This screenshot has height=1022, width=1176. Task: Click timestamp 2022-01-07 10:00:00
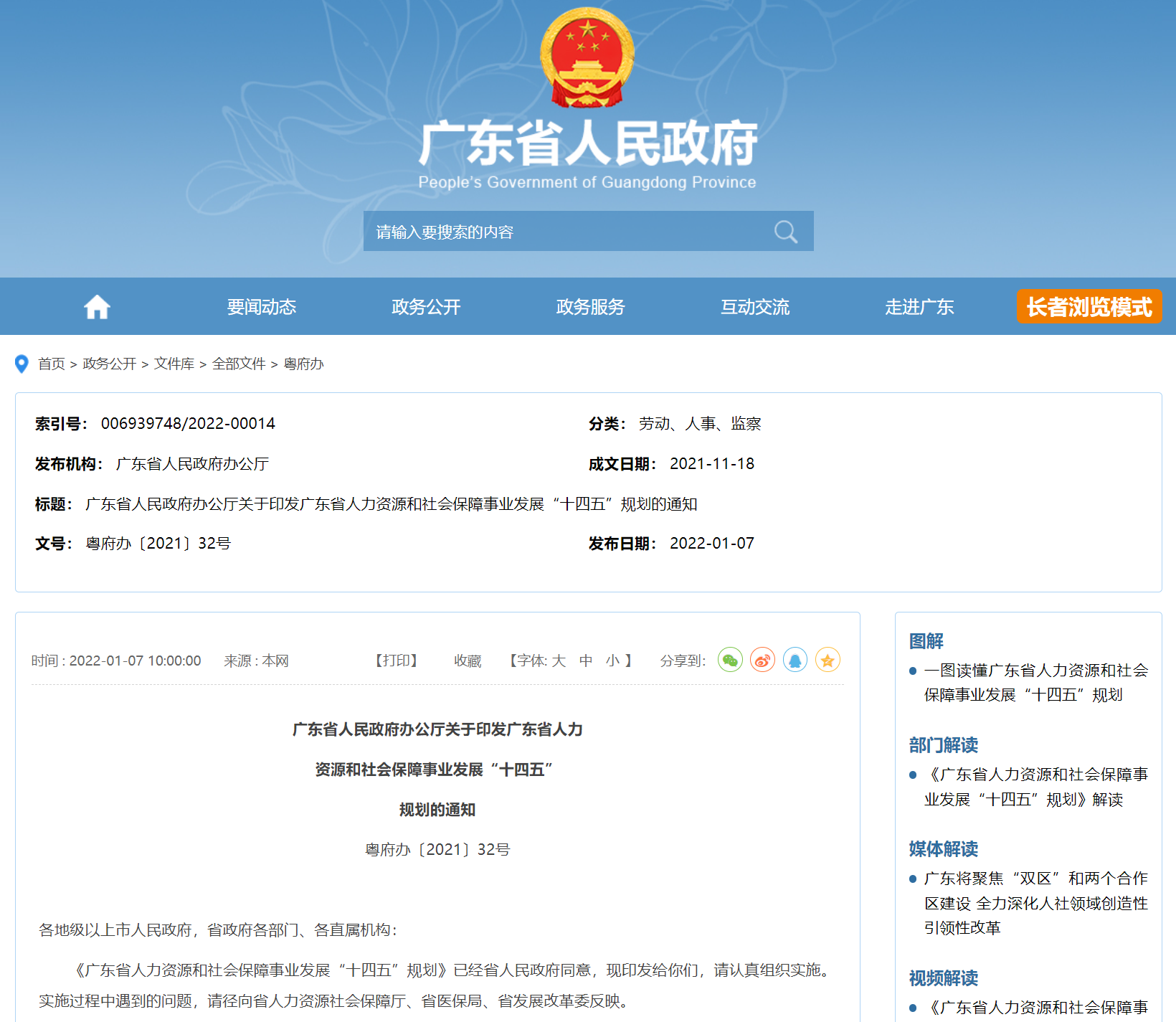click(136, 661)
